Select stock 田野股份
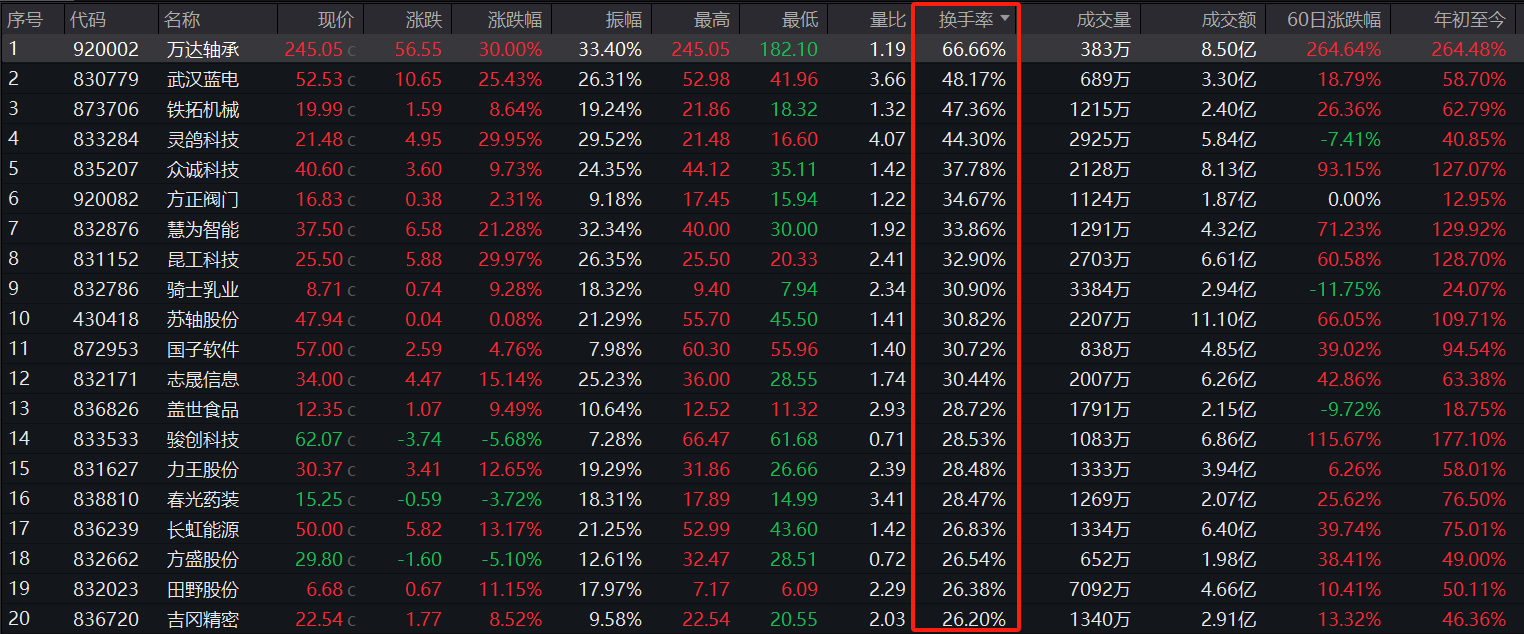 click(203, 589)
